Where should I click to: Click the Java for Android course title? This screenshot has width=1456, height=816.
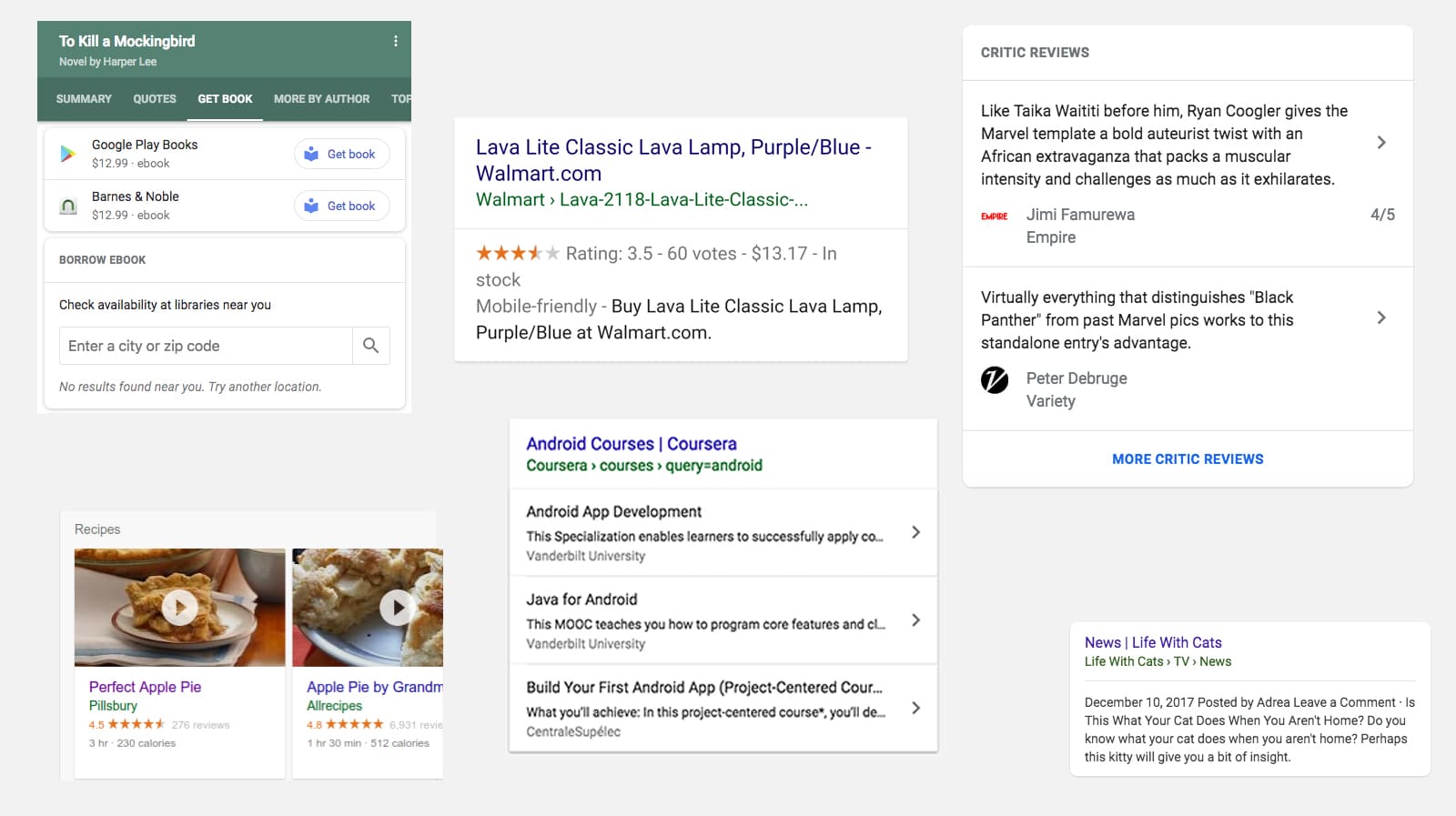(x=581, y=599)
